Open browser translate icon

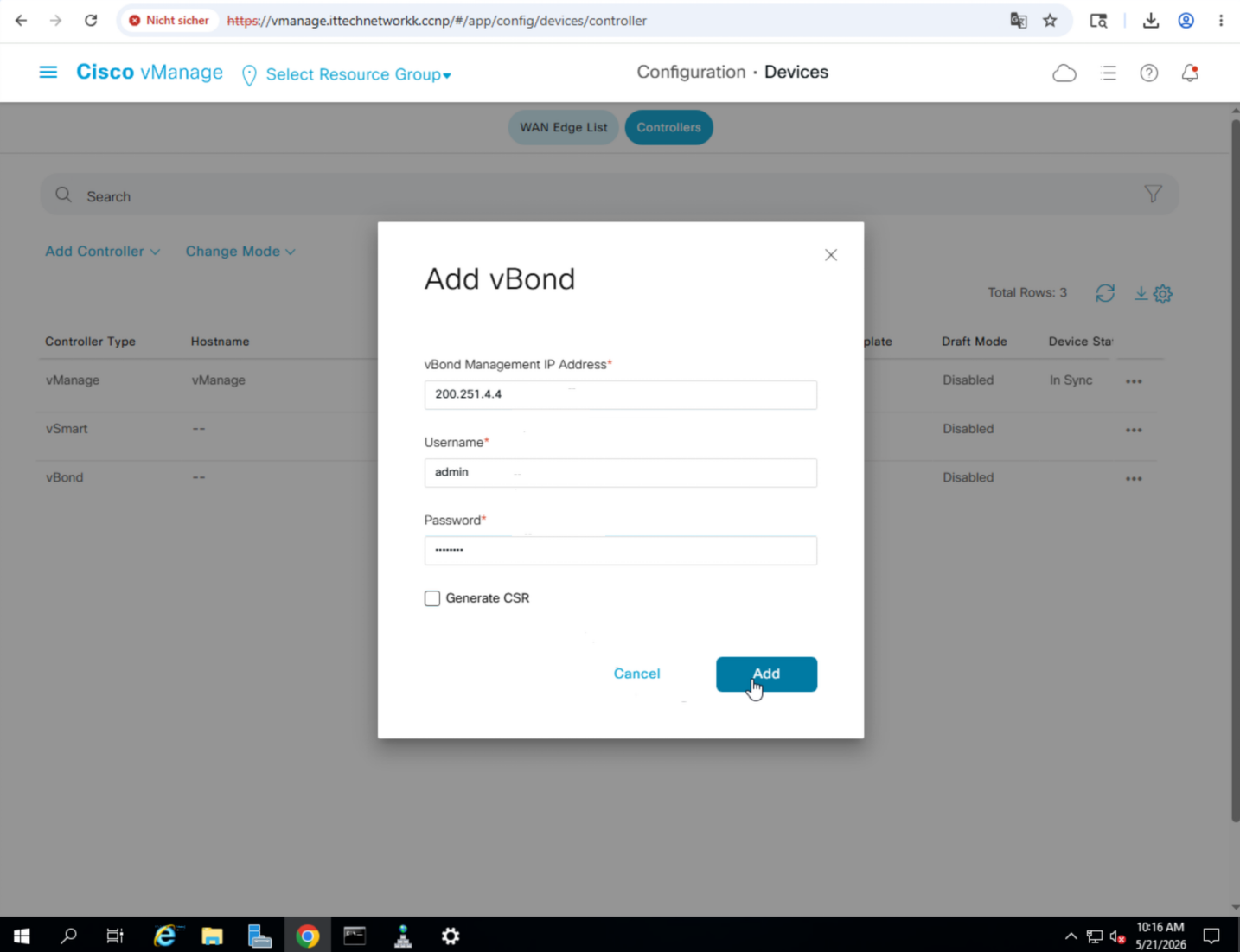pyautogui.click(x=1019, y=20)
